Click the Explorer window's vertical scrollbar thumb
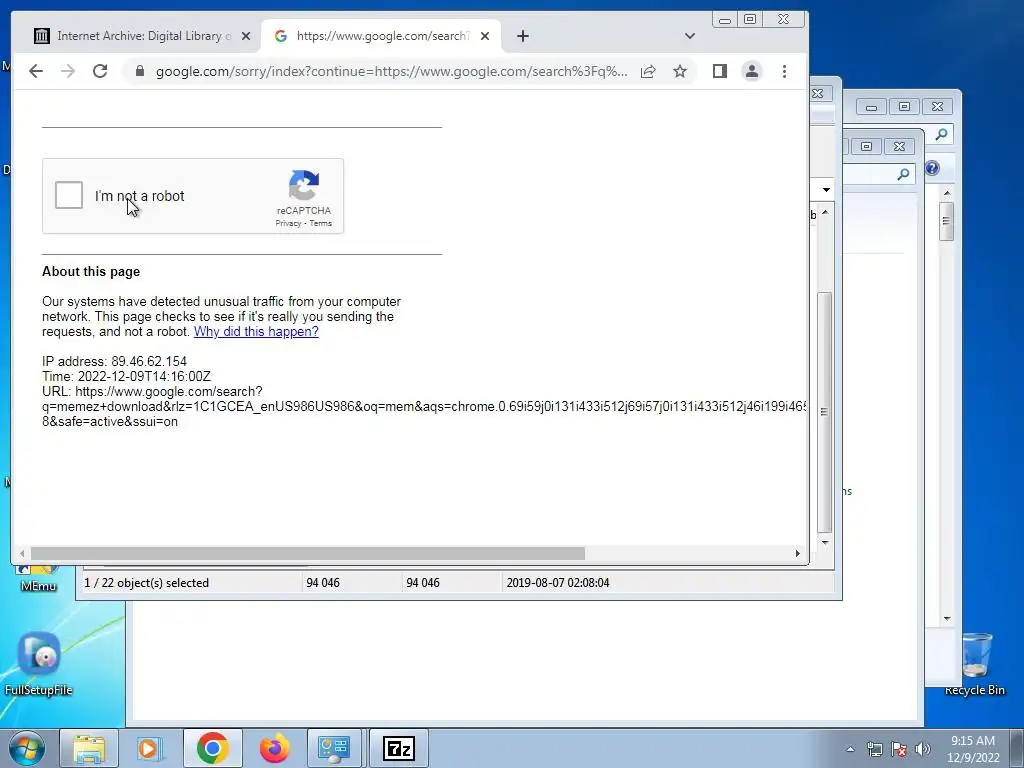Viewport: 1024px width, 768px height. click(947, 221)
